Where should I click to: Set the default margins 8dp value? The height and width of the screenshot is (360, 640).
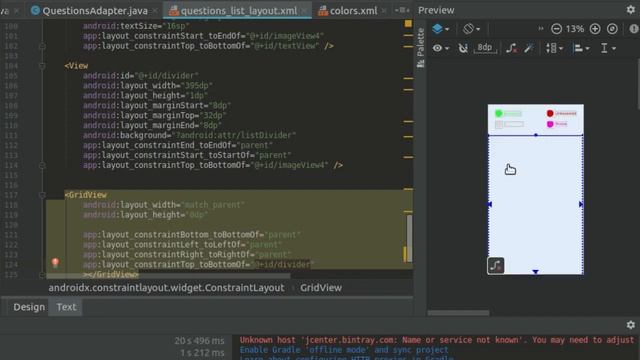point(485,48)
